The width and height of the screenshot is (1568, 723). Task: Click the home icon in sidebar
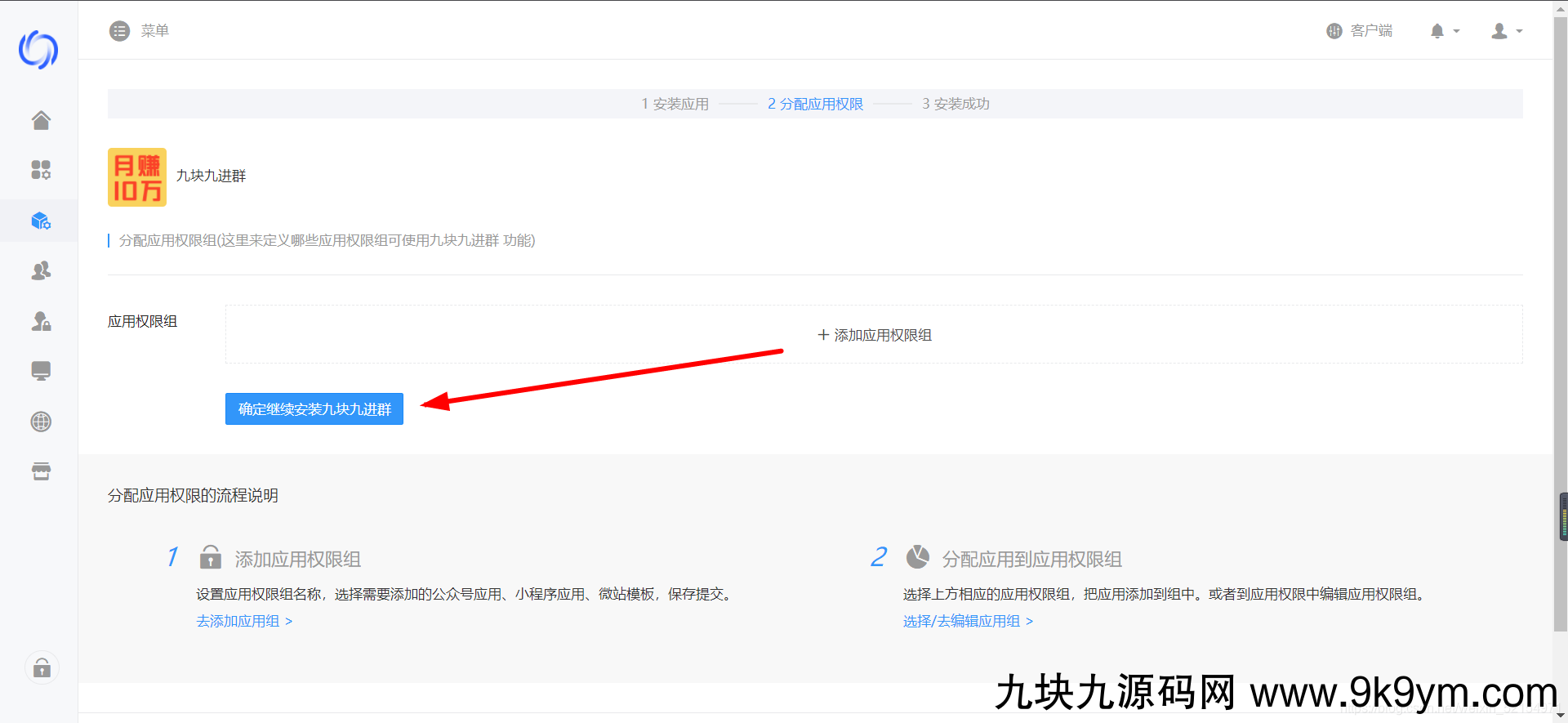tap(41, 120)
